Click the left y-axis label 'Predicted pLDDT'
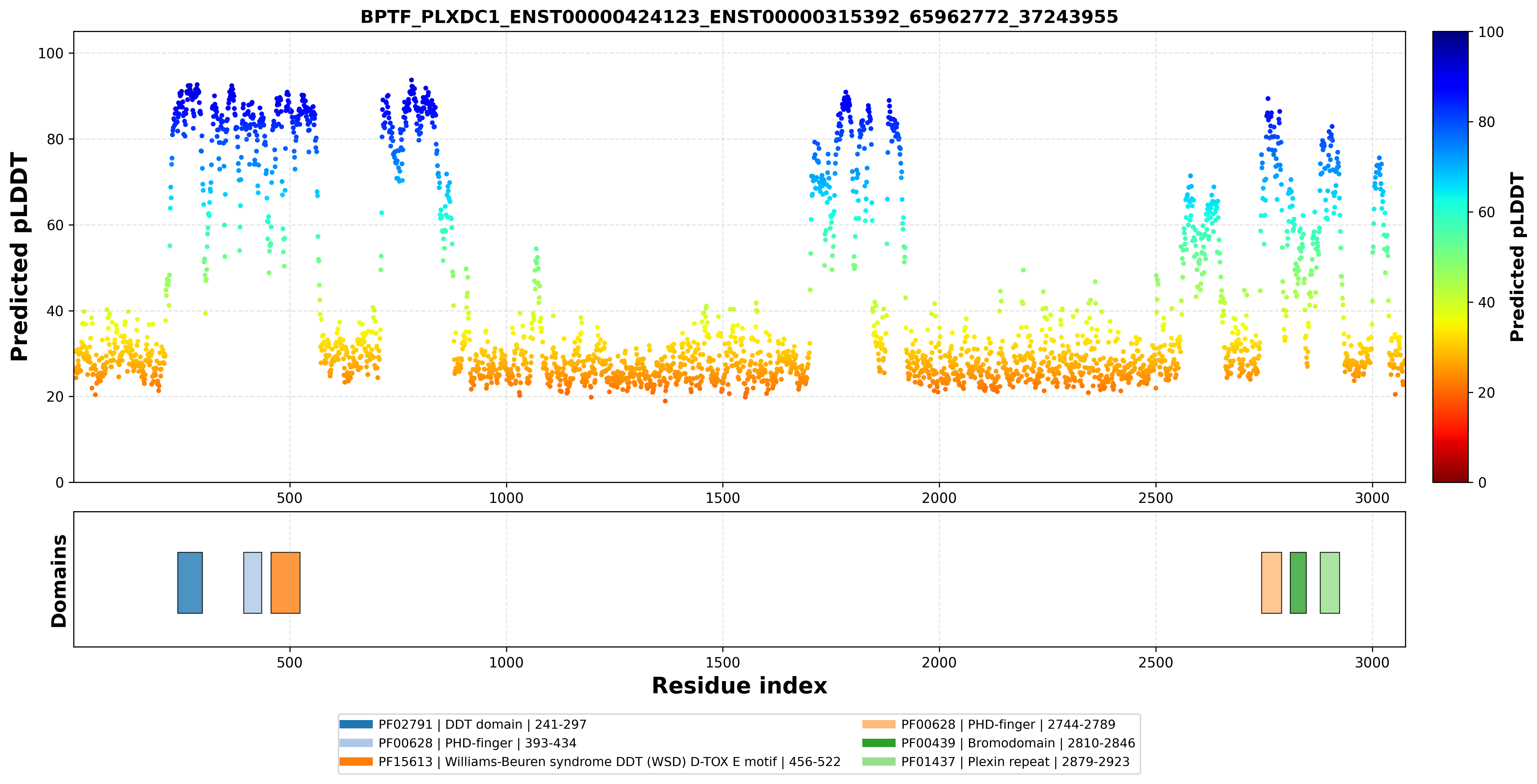The height and width of the screenshot is (784, 1537). 20,257
